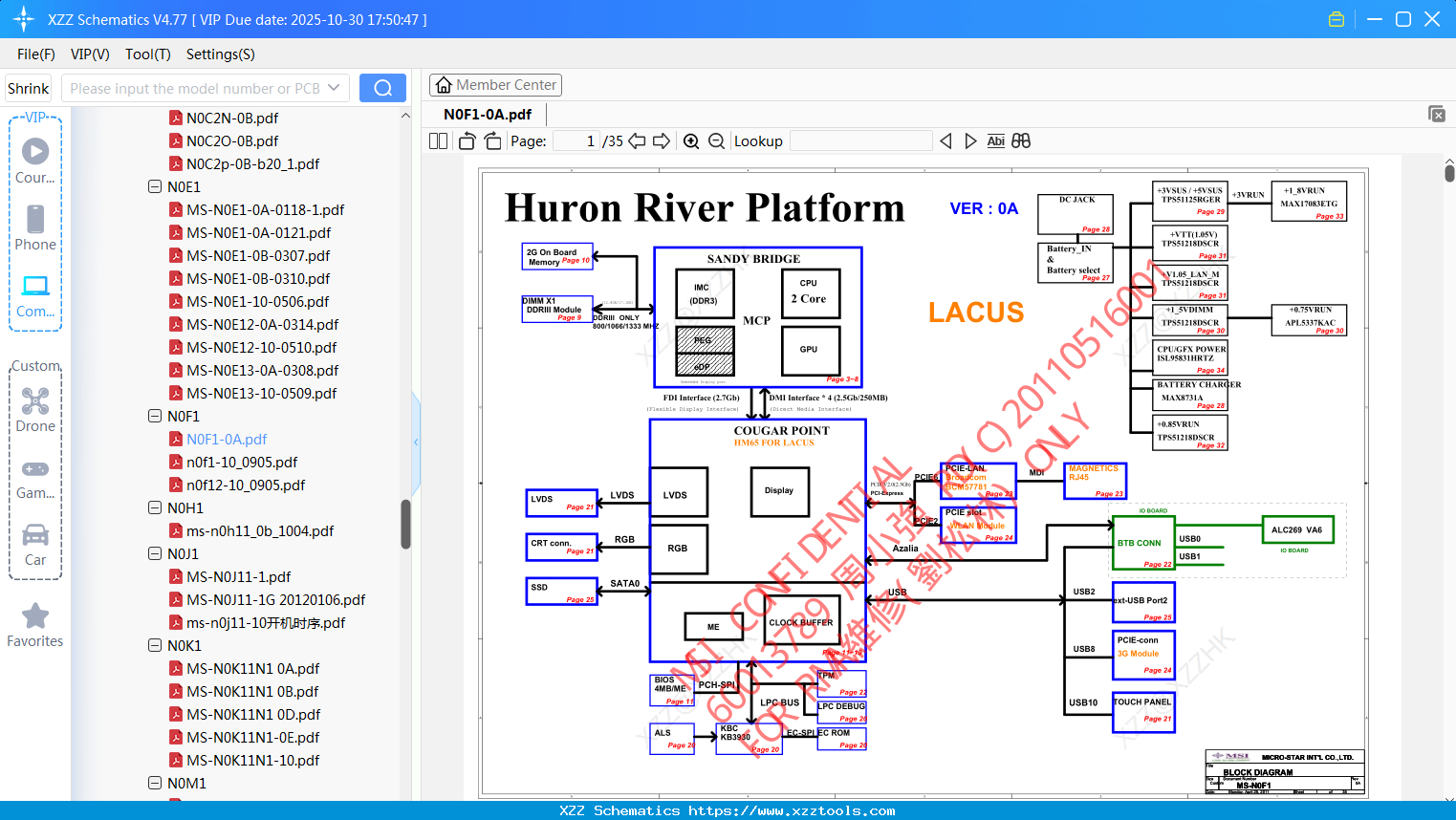Open ms-n0h11_0b_1004.pdf
This screenshot has height=820, width=1456.
260,531
